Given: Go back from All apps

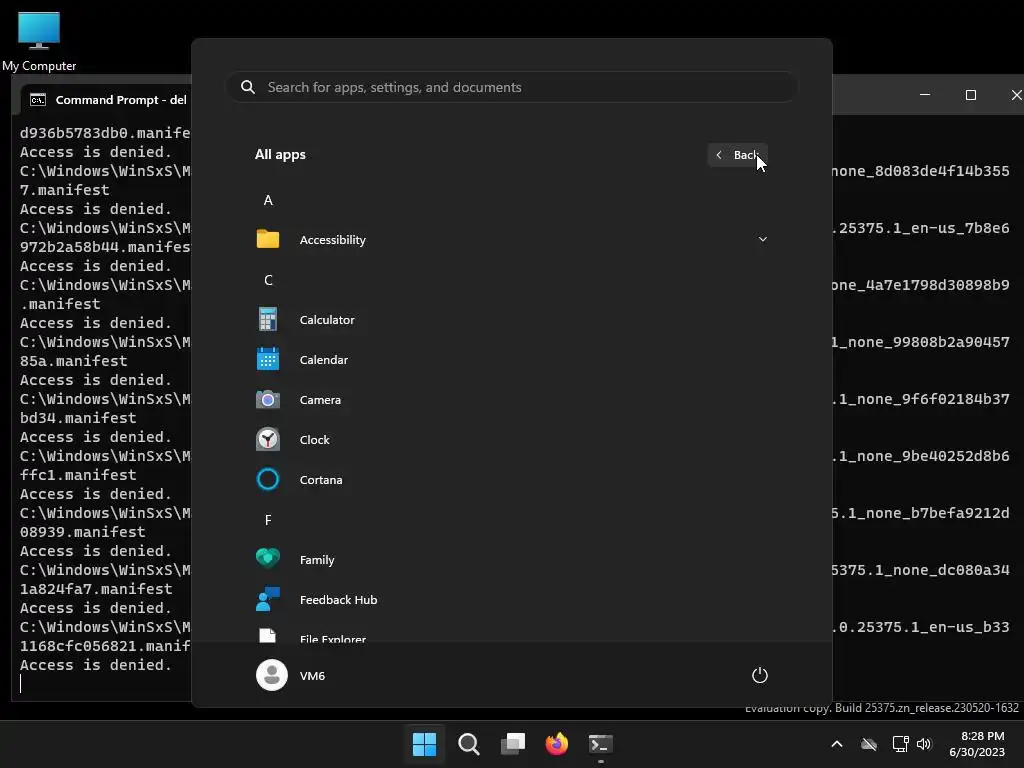Looking at the screenshot, I should [738, 155].
